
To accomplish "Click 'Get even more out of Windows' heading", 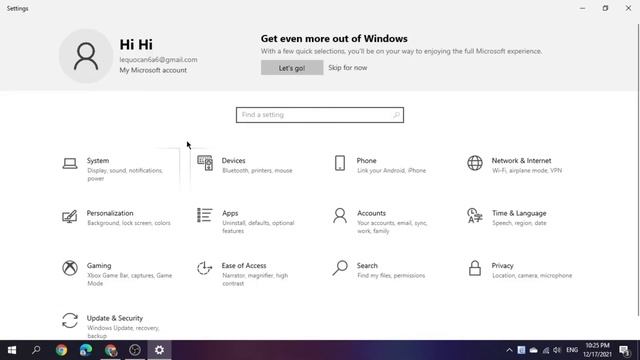I will (334, 39).
